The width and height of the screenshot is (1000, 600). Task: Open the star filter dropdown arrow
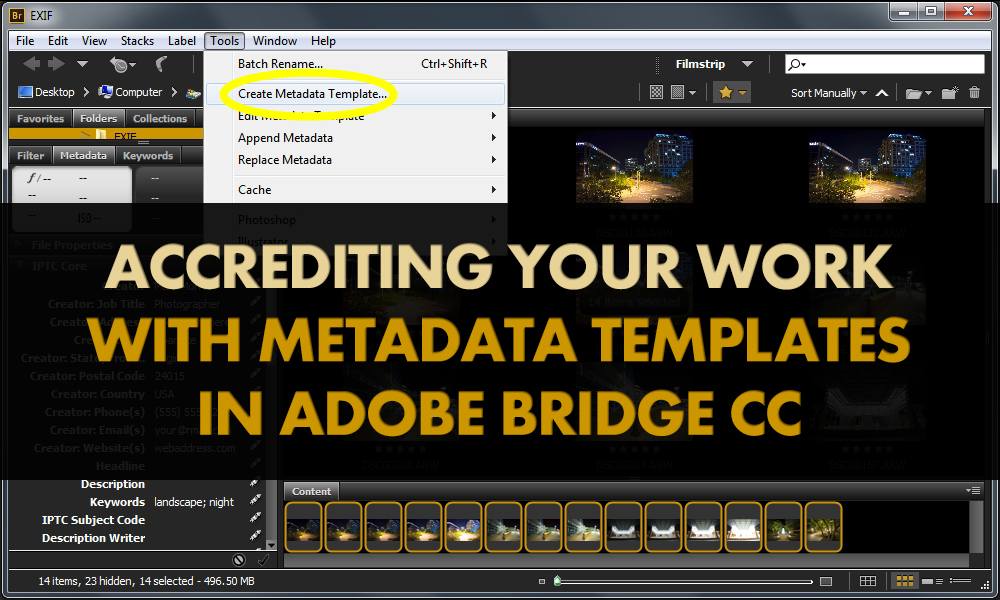click(742, 93)
